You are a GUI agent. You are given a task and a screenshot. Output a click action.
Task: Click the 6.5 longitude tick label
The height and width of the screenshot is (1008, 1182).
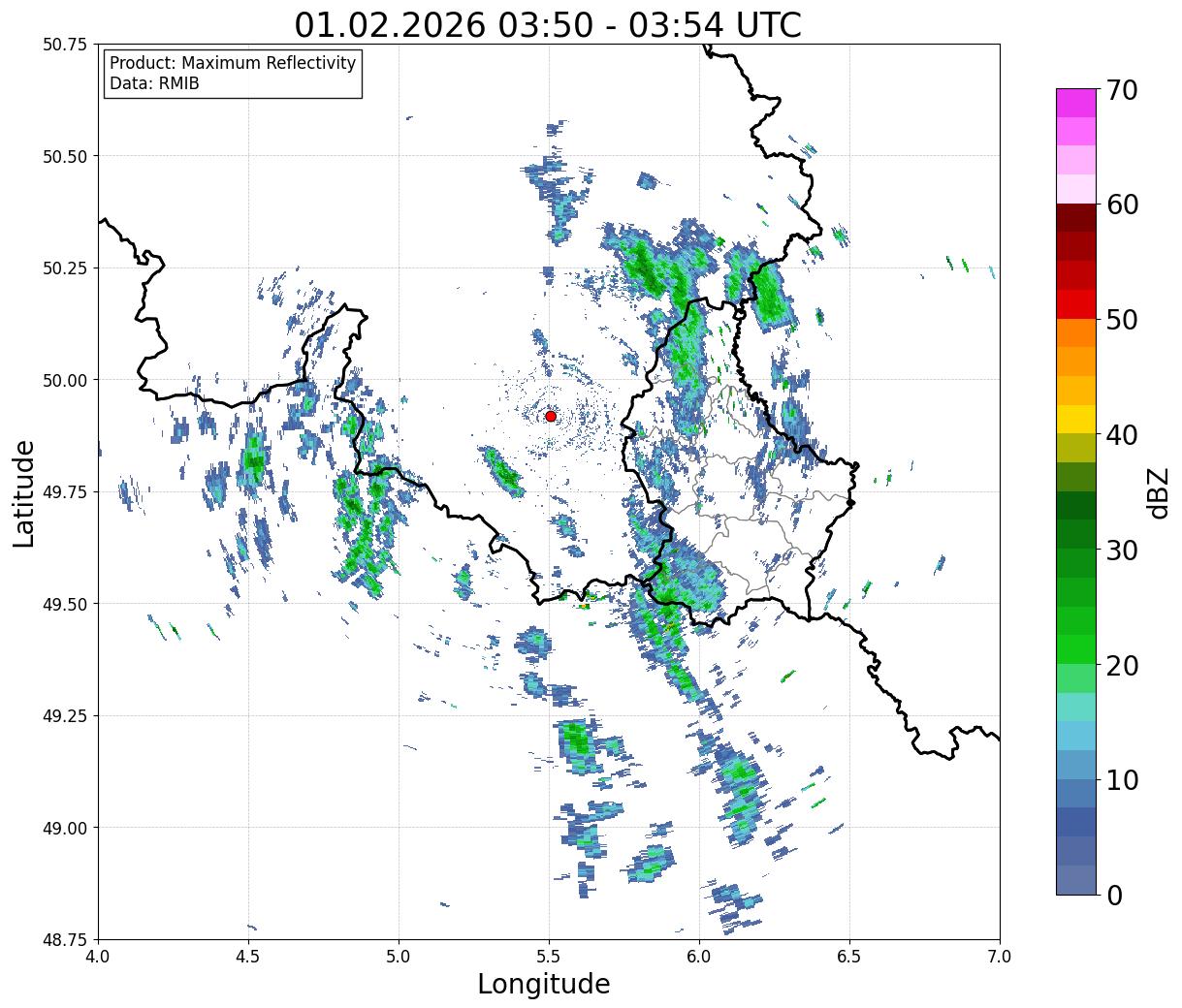(x=849, y=956)
